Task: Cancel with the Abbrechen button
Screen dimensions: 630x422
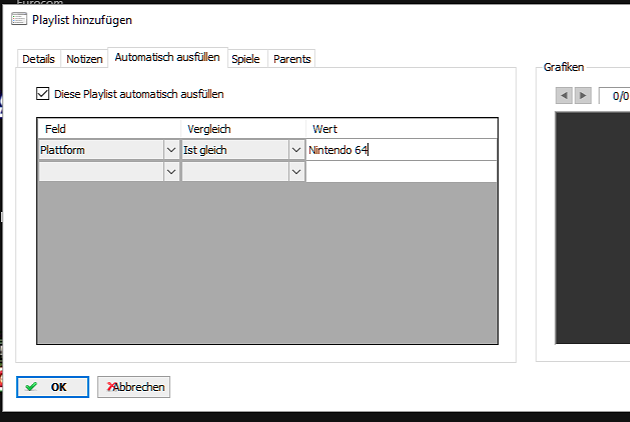Action: [x=134, y=387]
